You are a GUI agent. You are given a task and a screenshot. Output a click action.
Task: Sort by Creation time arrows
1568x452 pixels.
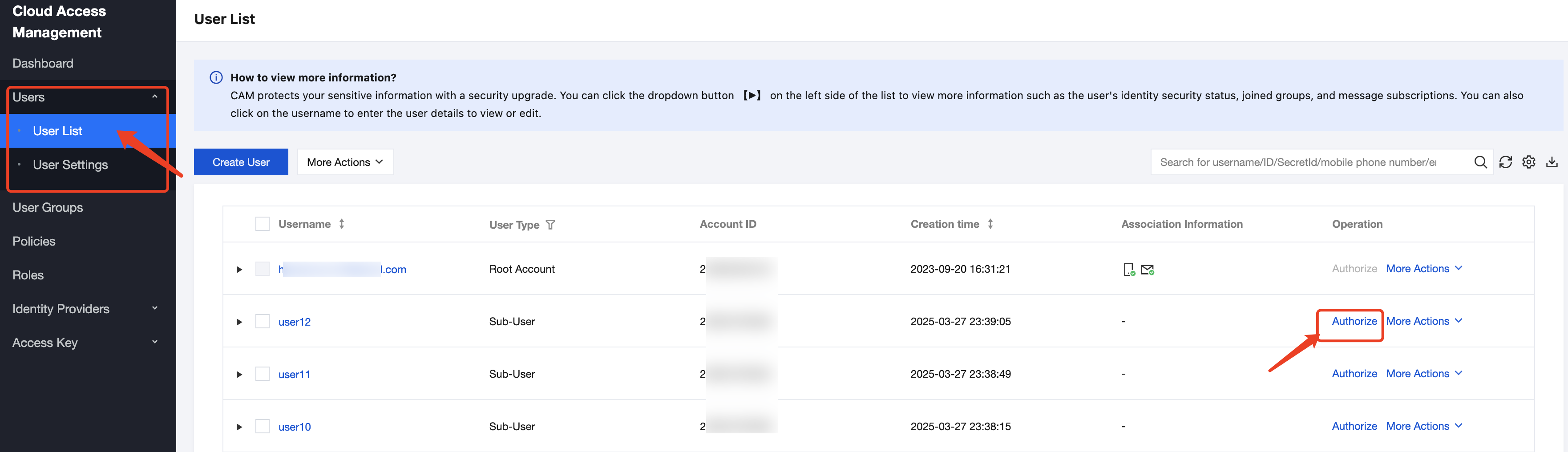pos(990,224)
